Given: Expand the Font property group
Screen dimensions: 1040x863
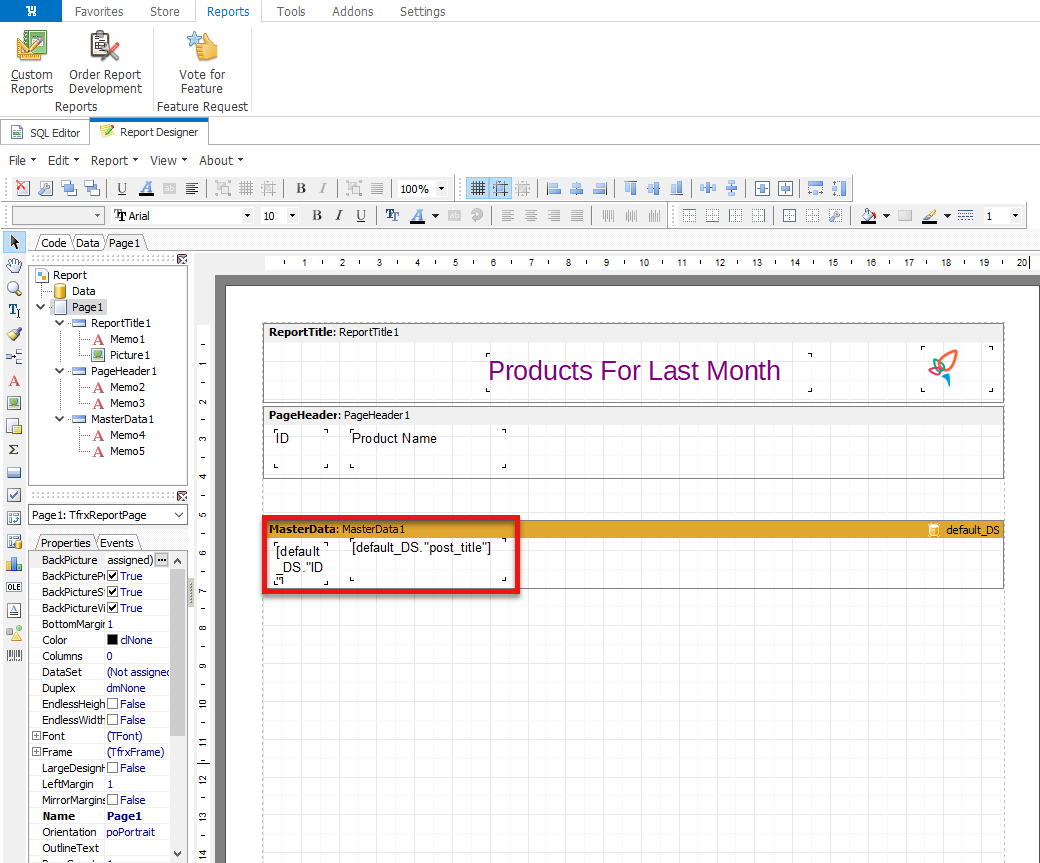Looking at the screenshot, I should click(36, 736).
